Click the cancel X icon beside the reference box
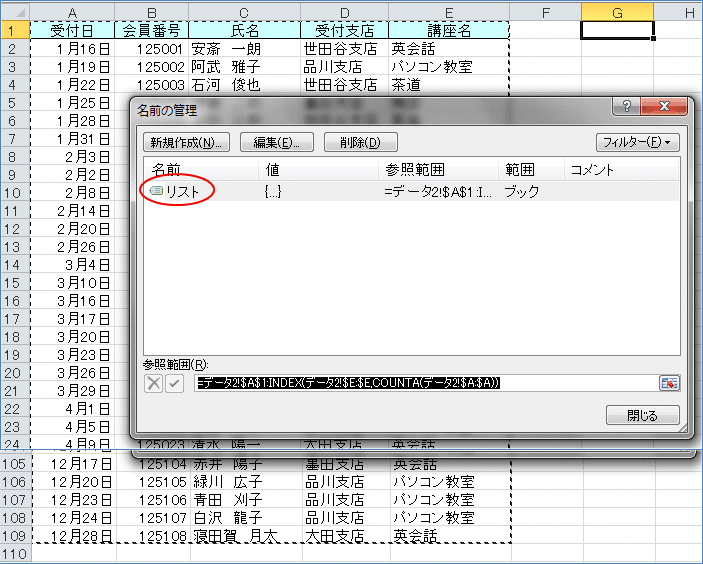Image resolution: width=703 pixels, height=564 pixels. click(x=153, y=384)
